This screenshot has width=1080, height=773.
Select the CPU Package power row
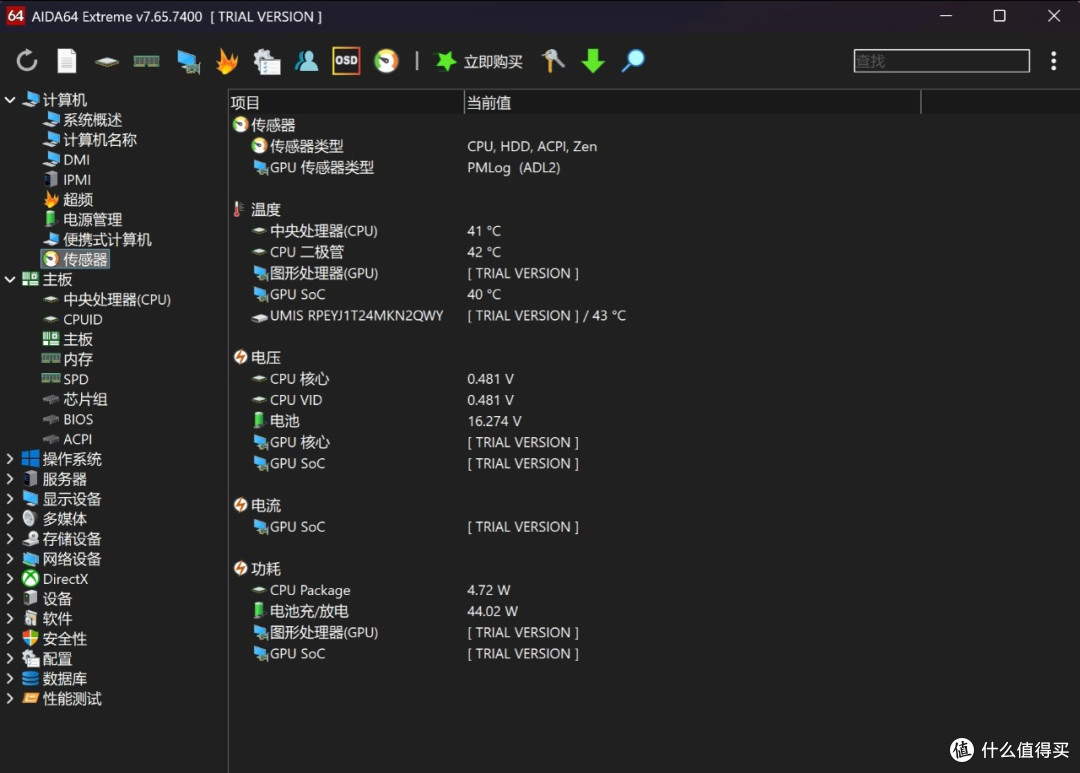[x=382, y=590]
